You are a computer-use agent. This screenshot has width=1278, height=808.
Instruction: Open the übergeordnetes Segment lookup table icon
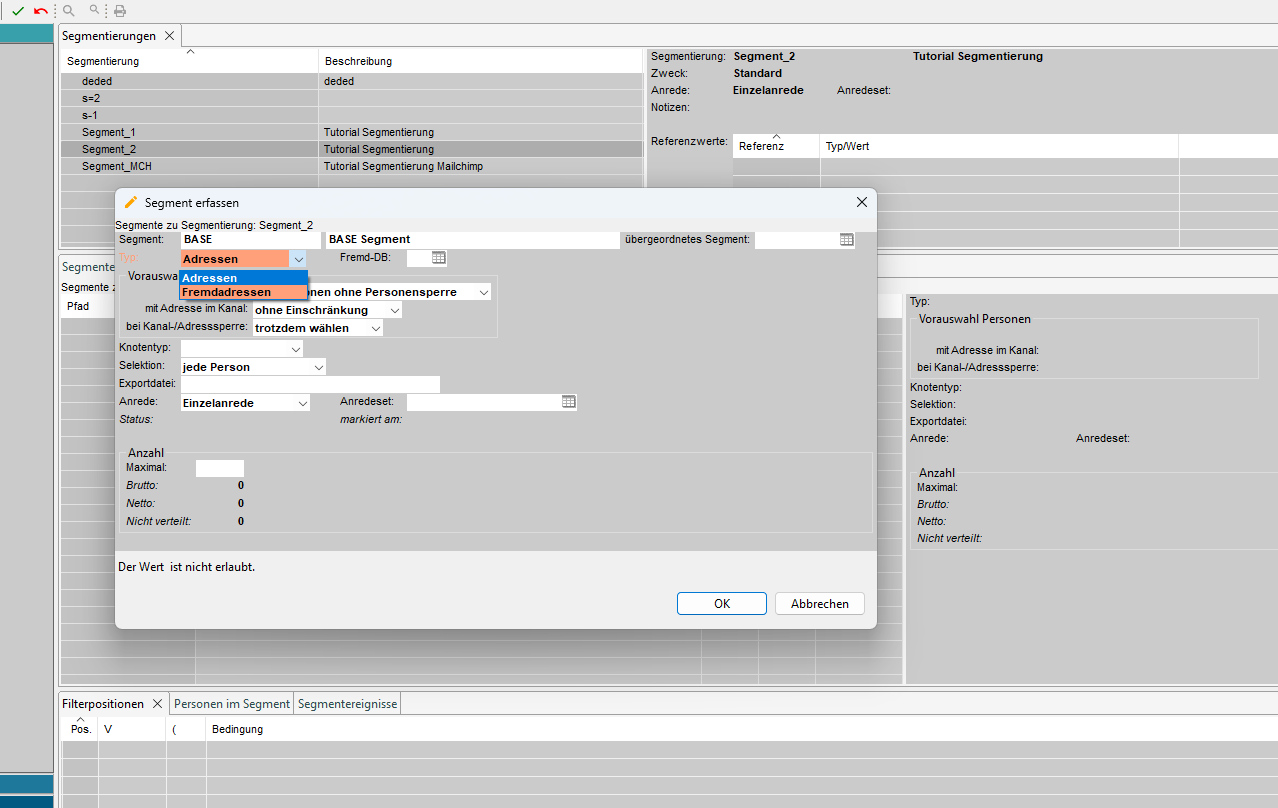pyautogui.click(x=846, y=240)
